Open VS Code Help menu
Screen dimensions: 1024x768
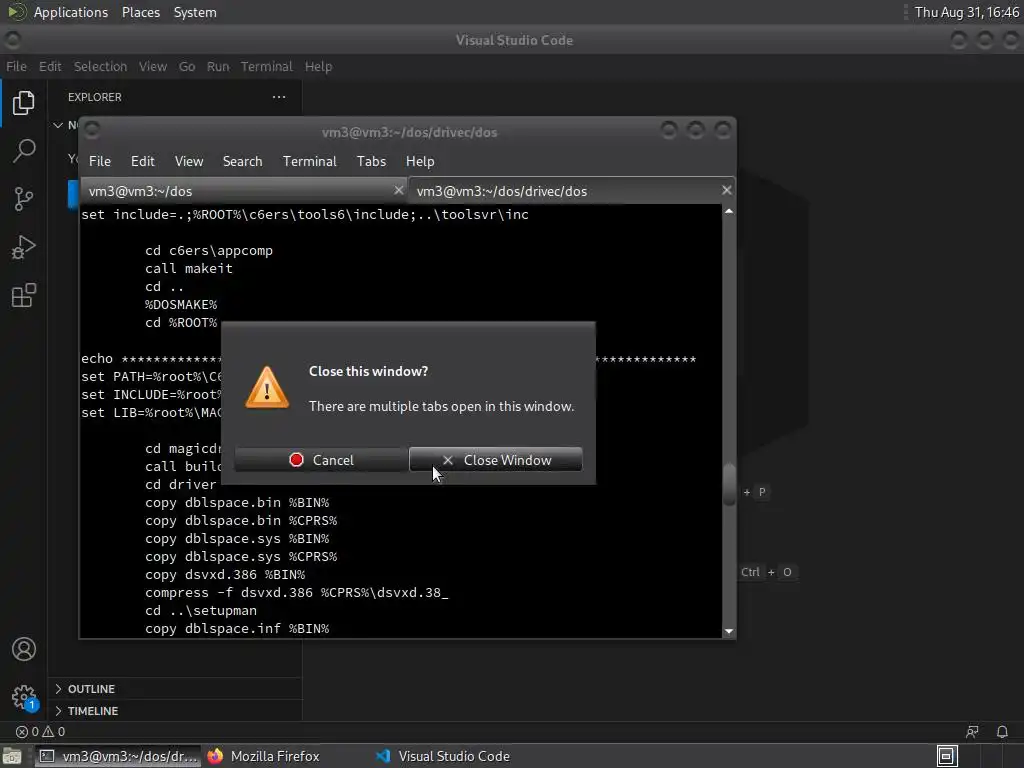[x=318, y=67]
